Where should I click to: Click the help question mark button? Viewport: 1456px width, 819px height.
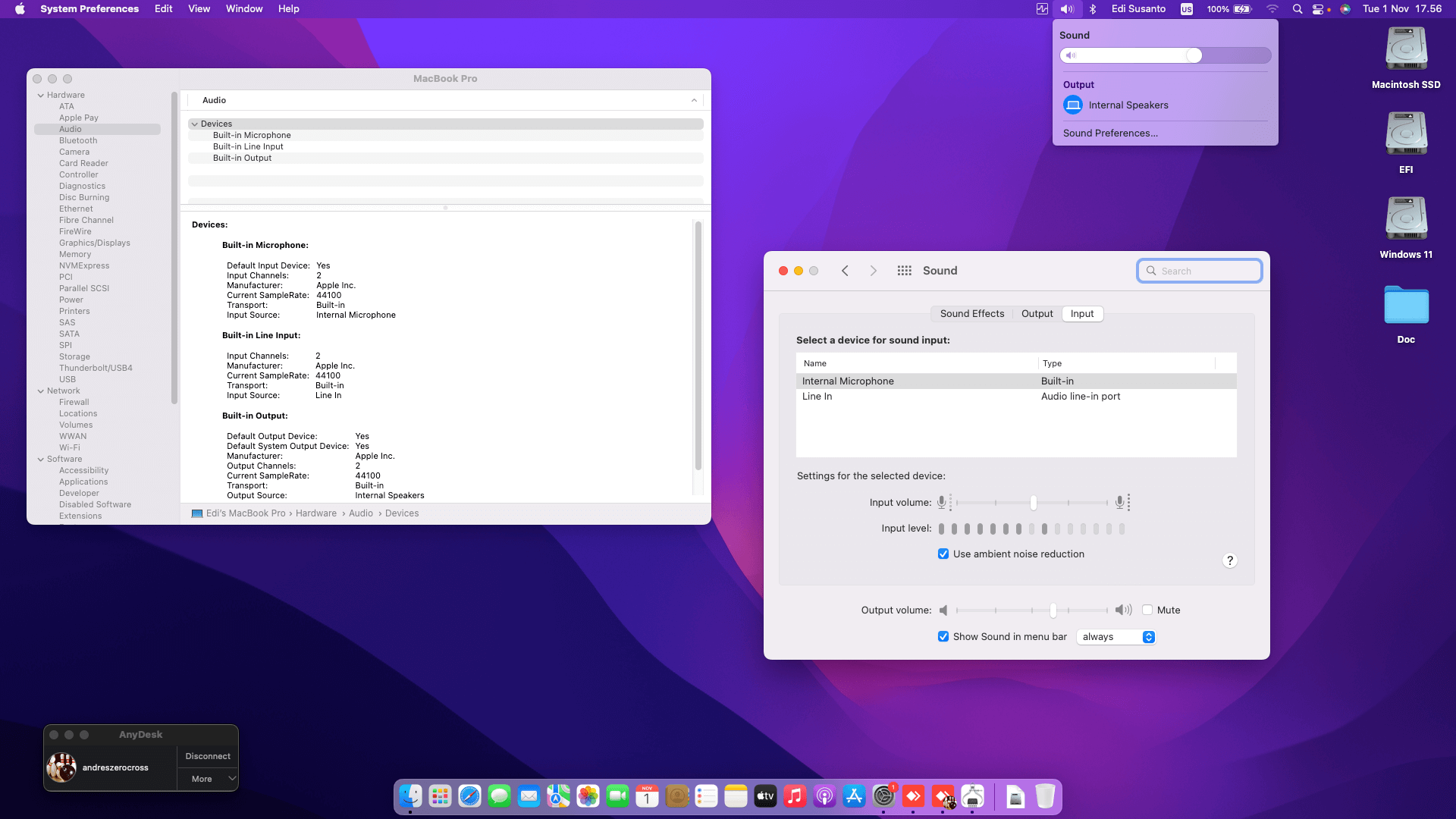[x=1229, y=560]
